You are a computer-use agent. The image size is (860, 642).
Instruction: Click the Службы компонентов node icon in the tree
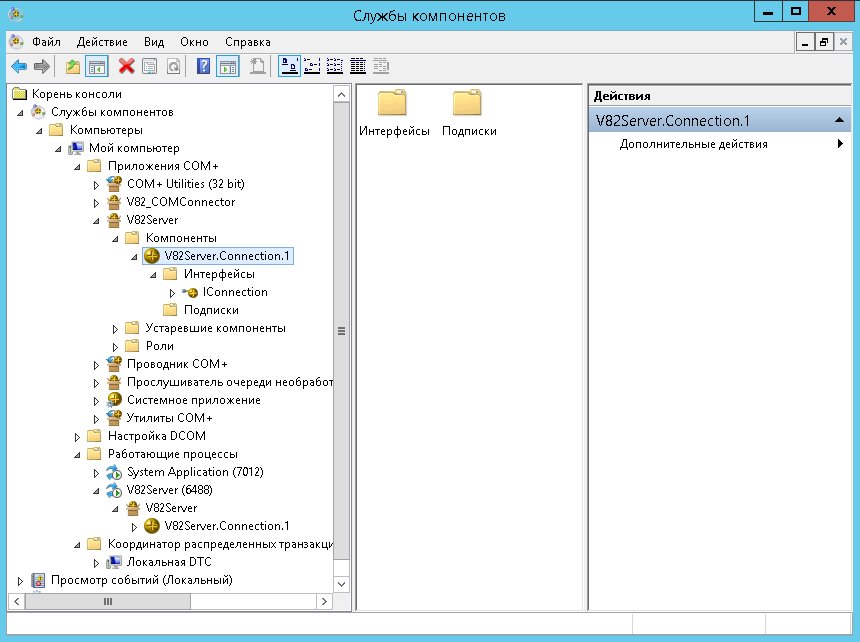coord(38,112)
